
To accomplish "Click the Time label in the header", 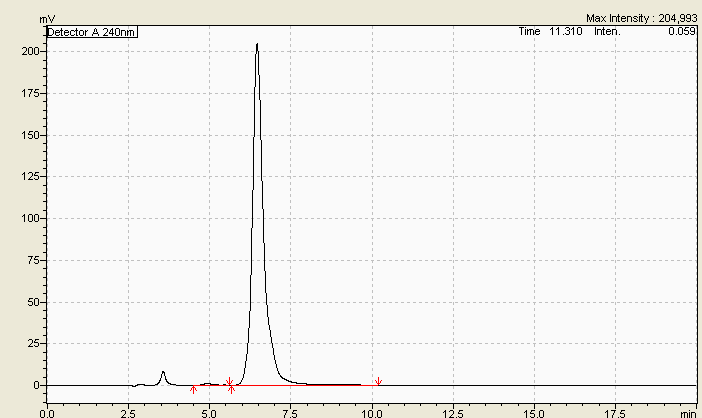I will 529,32.
